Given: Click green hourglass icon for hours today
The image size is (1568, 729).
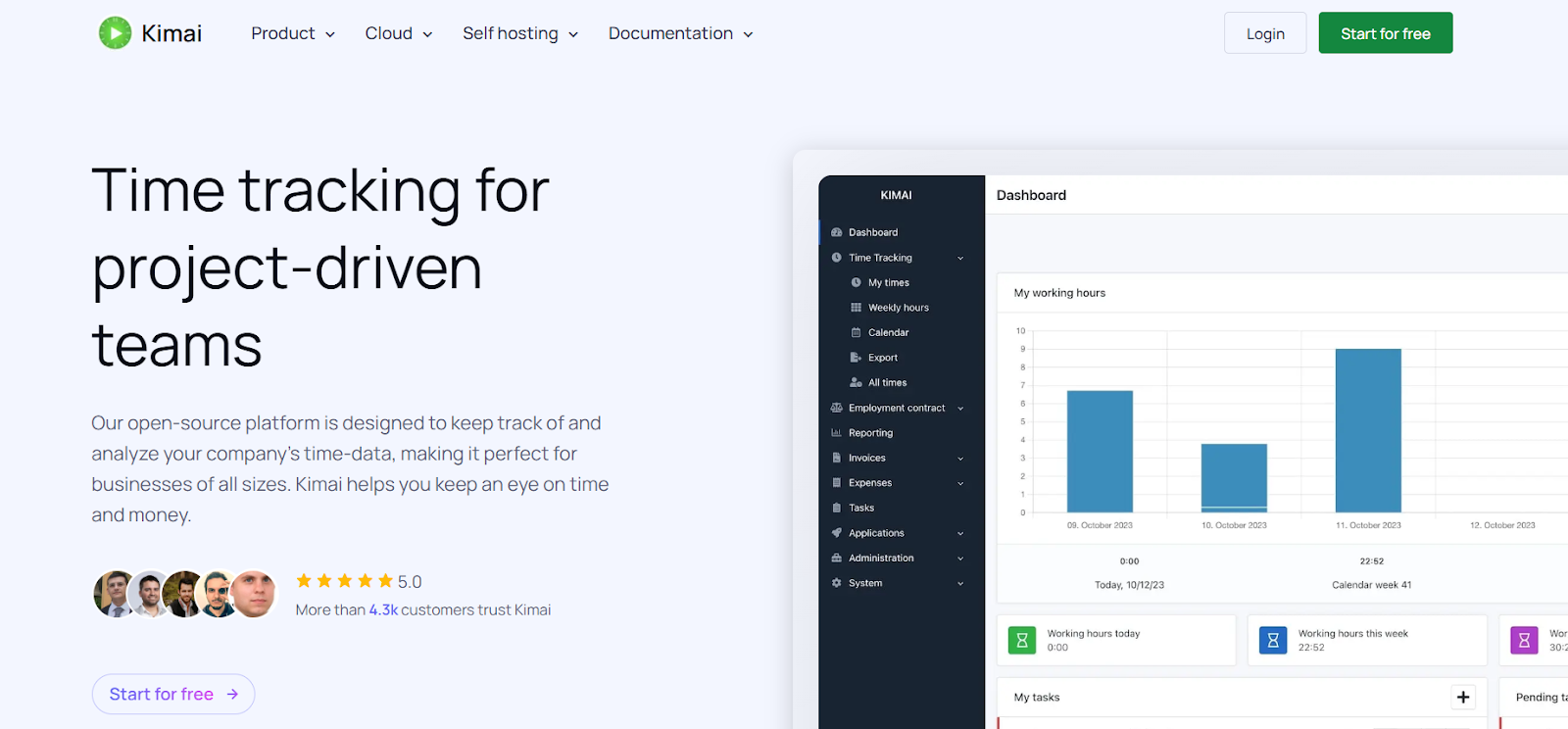Looking at the screenshot, I should pos(1022,640).
